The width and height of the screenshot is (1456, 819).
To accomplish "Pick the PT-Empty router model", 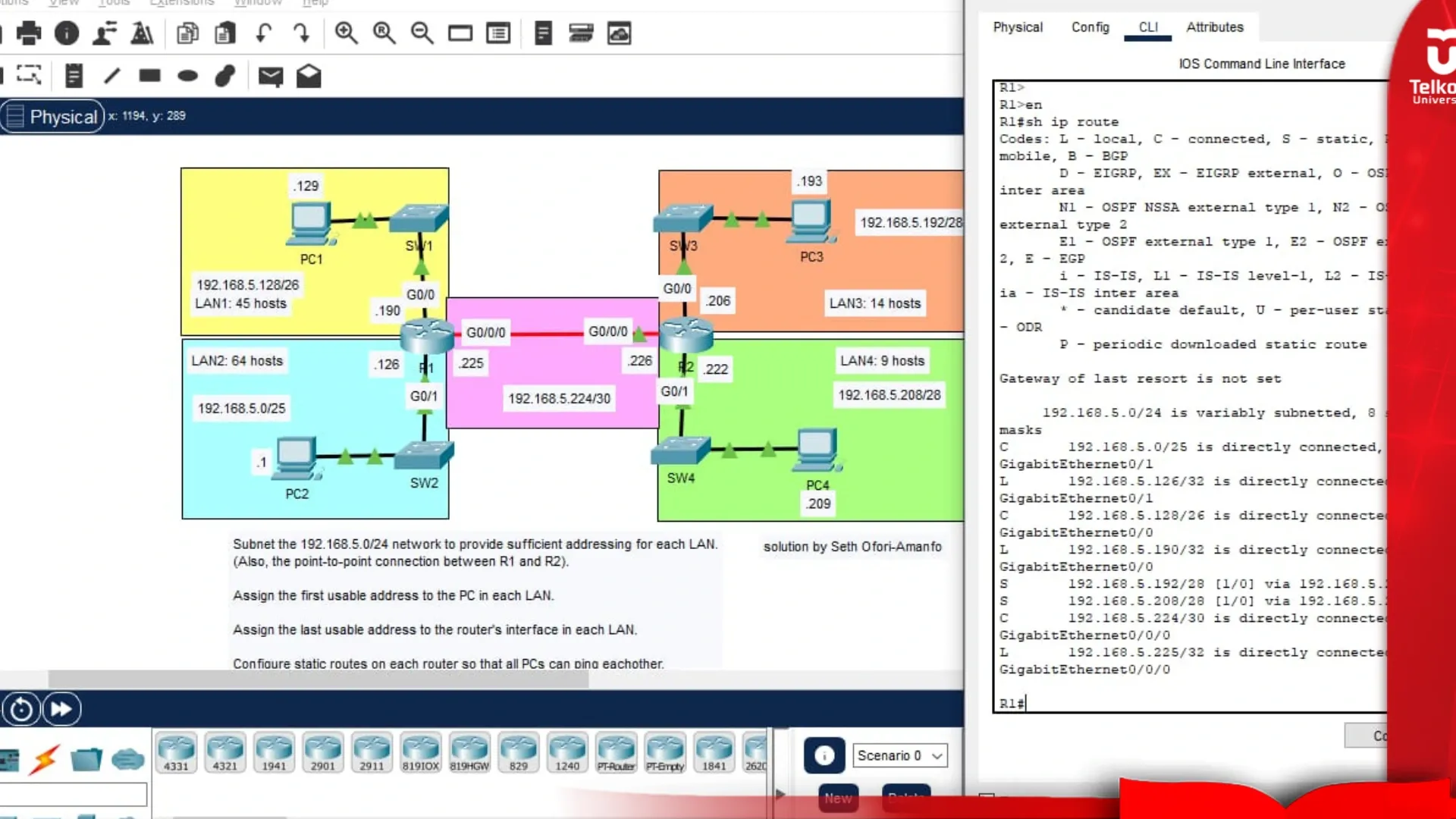I will [665, 752].
